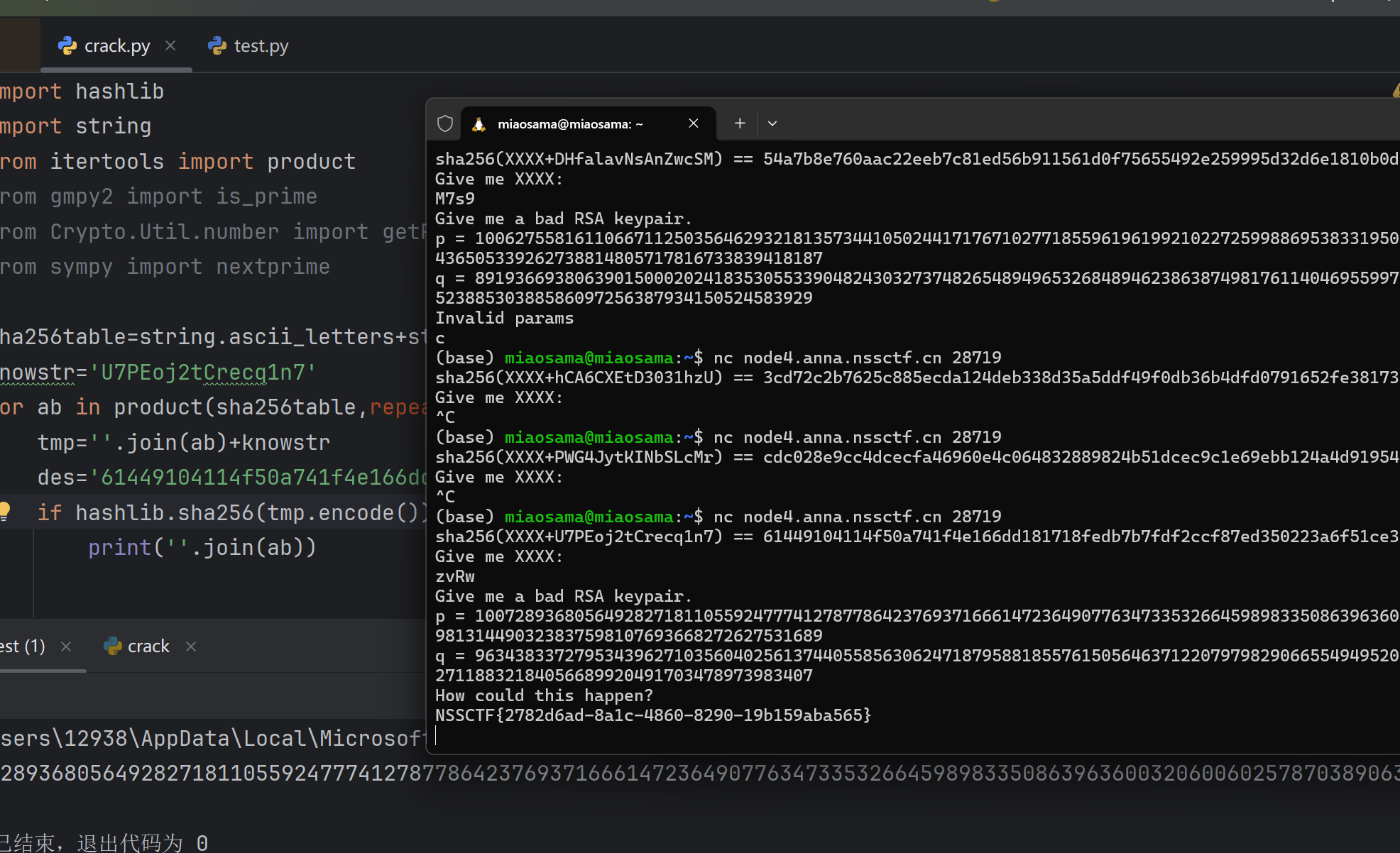Viewport: 1400px width, 853px height.
Task: Close the crack.py editor tab
Action: point(170,46)
